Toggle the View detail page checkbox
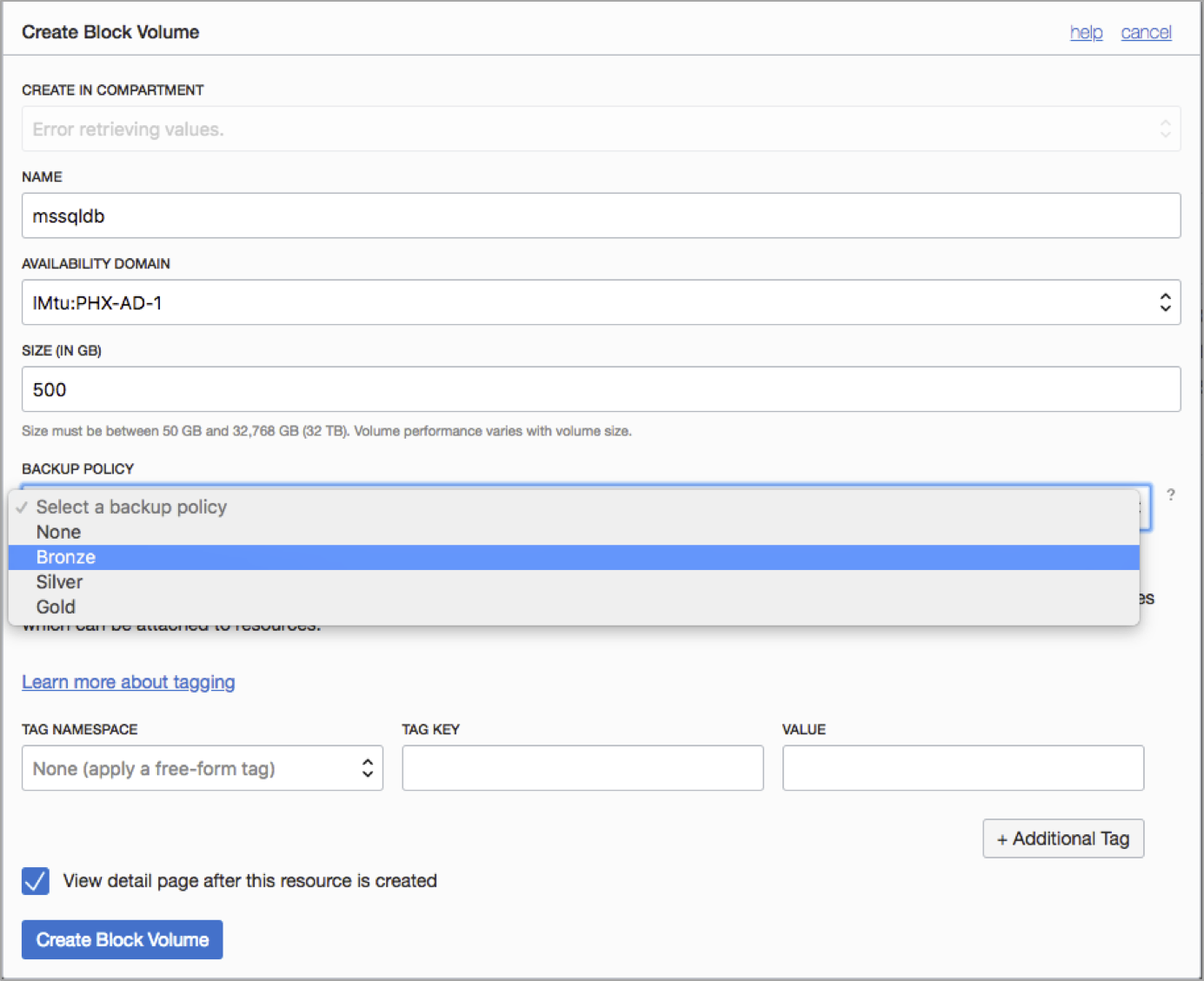The image size is (1204, 981). [x=36, y=880]
